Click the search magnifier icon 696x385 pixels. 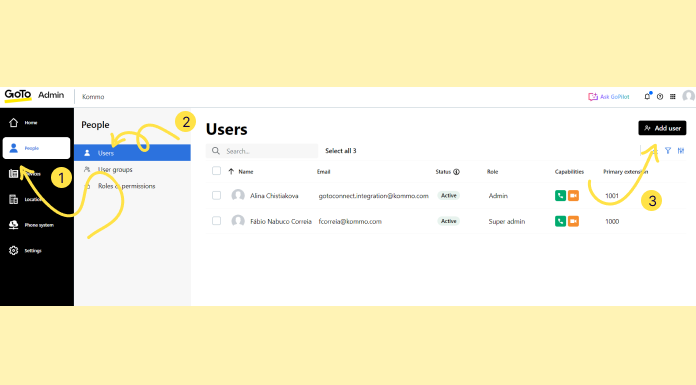coord(216,151)
